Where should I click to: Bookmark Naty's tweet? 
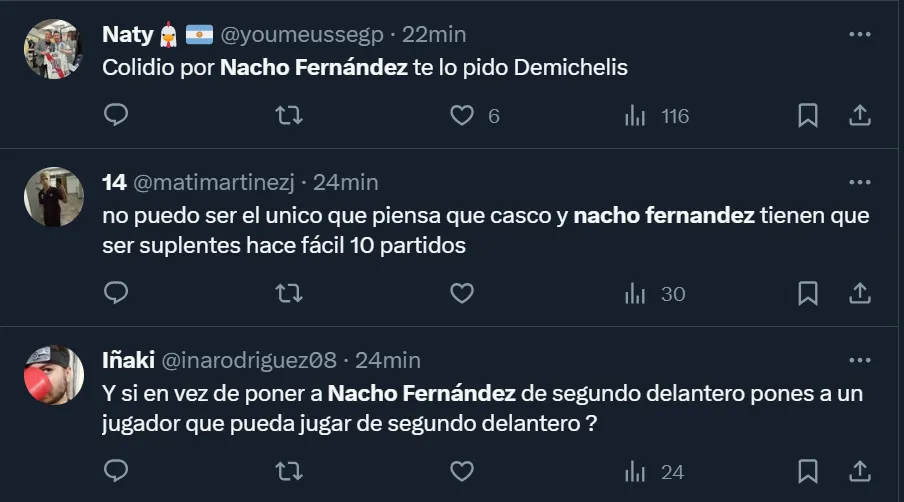pos(808,116)
